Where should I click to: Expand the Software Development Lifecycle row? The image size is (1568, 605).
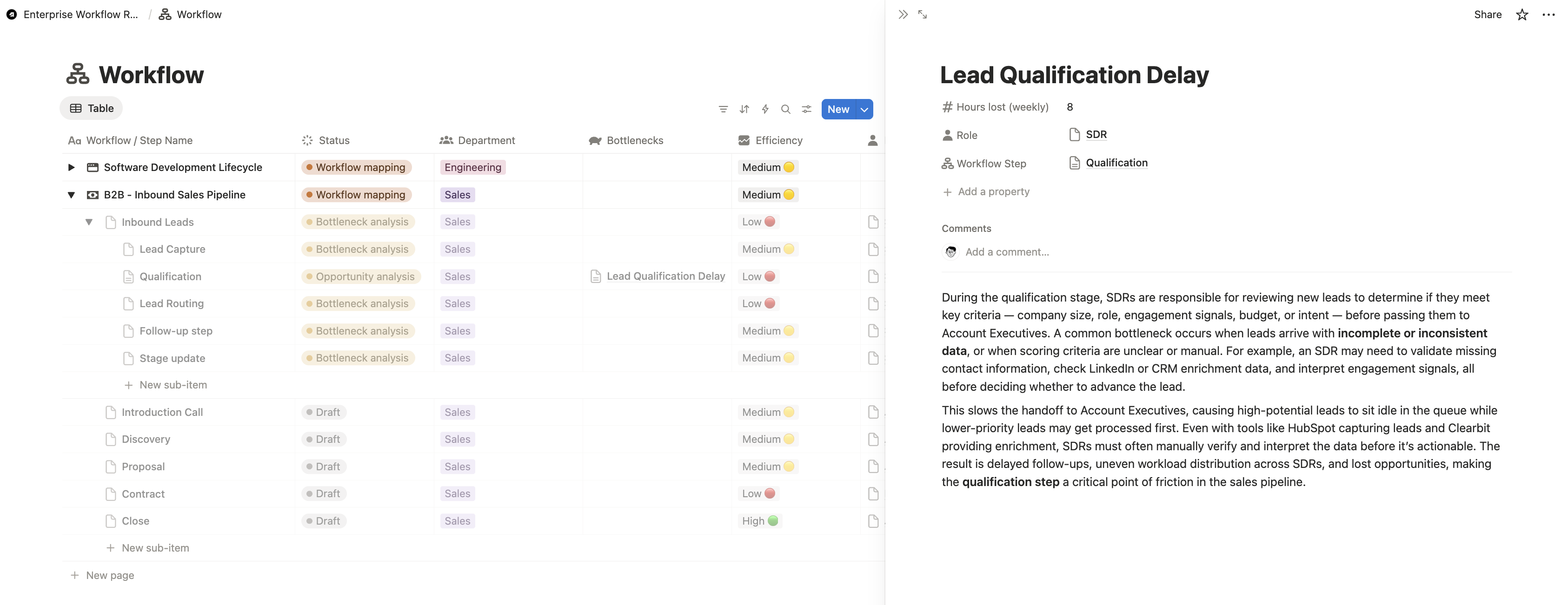click(x=71, y=167)
